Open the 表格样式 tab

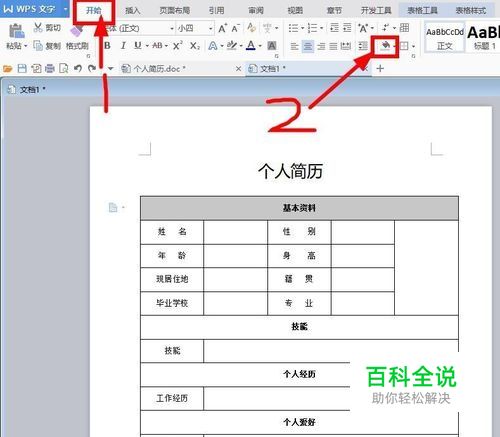click(471, 11)
